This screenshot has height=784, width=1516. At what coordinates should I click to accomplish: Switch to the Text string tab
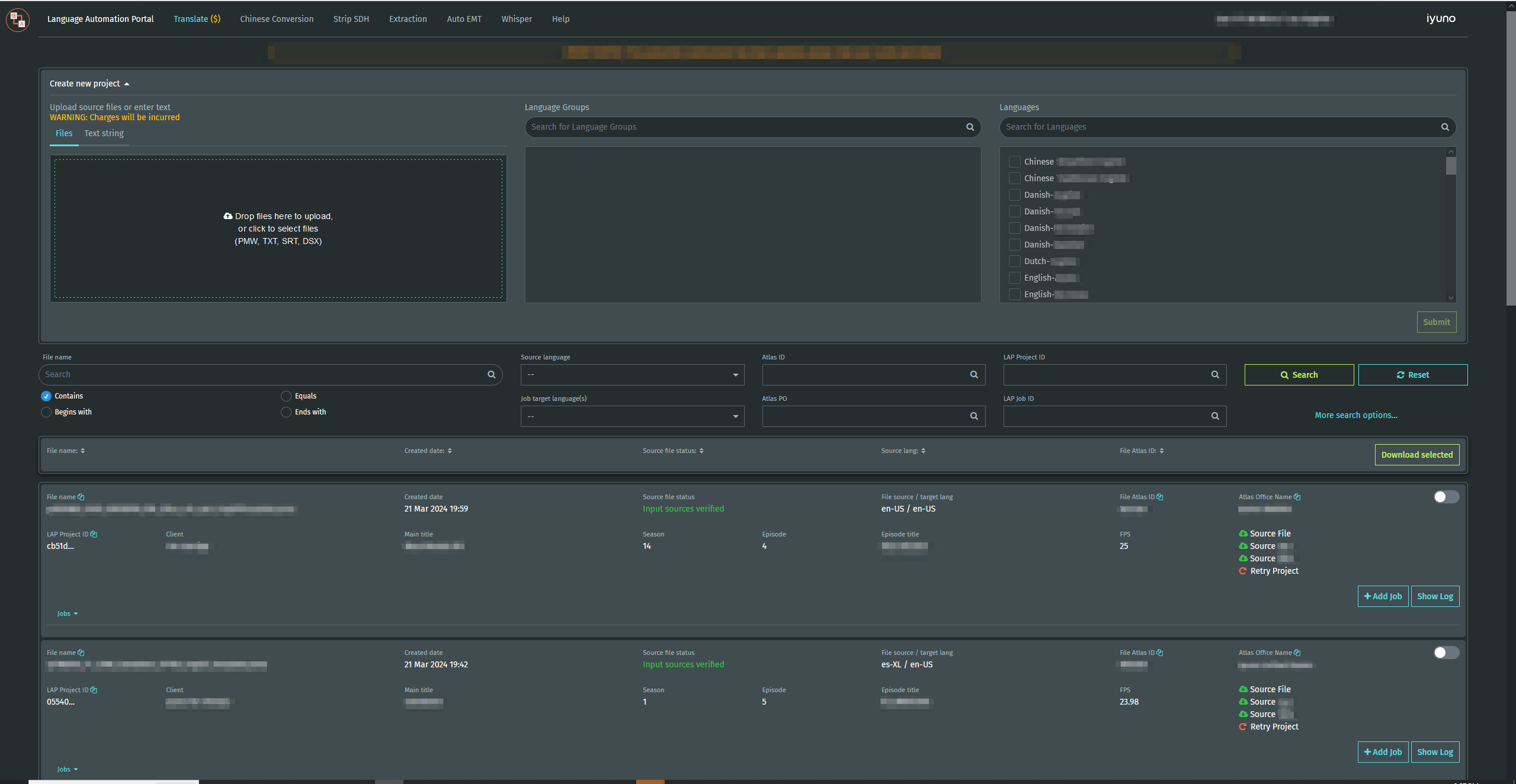(104, 133)
